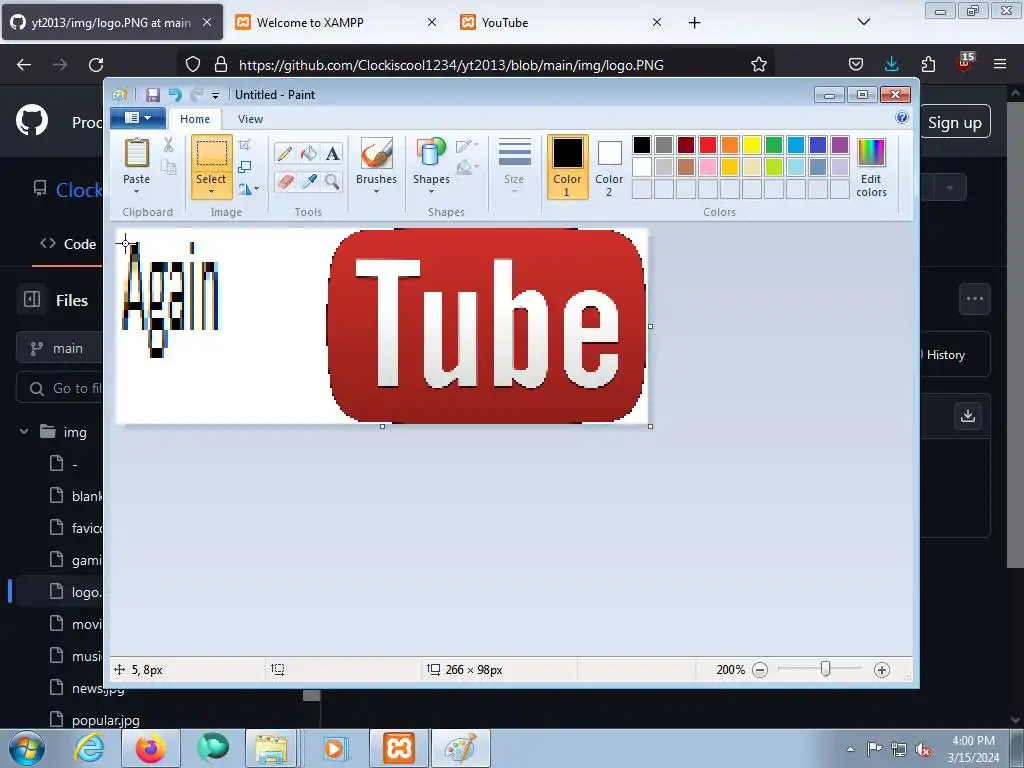Screen dimensions: 1024x768
Task: Open Paint Help question mark icon
Action: pyautogui.click(x=902, y=118)
